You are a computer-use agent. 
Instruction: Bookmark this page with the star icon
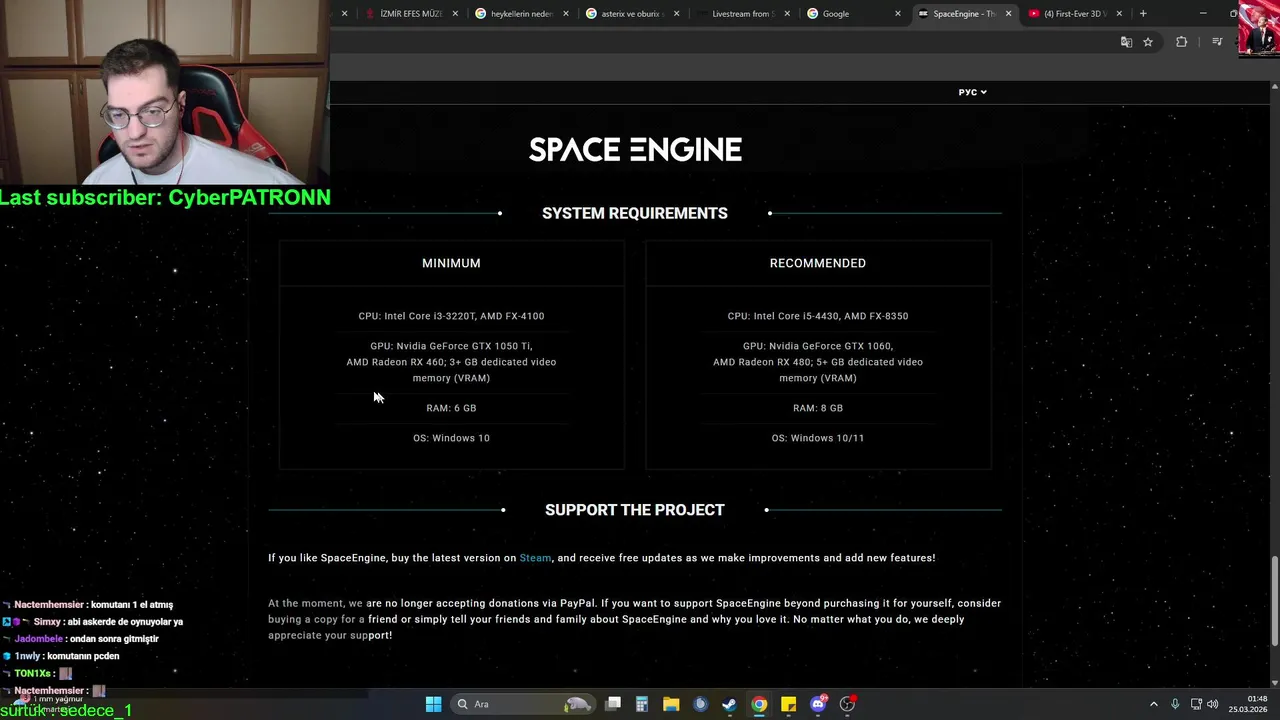1148,42
